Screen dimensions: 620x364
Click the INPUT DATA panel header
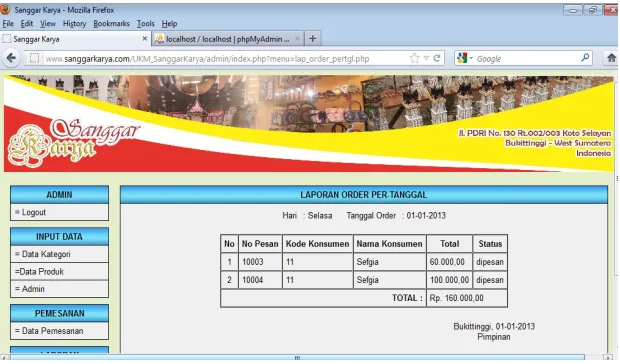pyautogui.click(x=59, y=236)
